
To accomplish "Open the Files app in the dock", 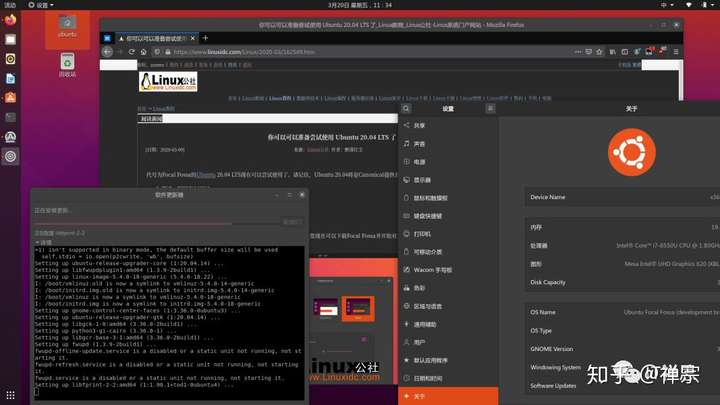I will [10, 39].
